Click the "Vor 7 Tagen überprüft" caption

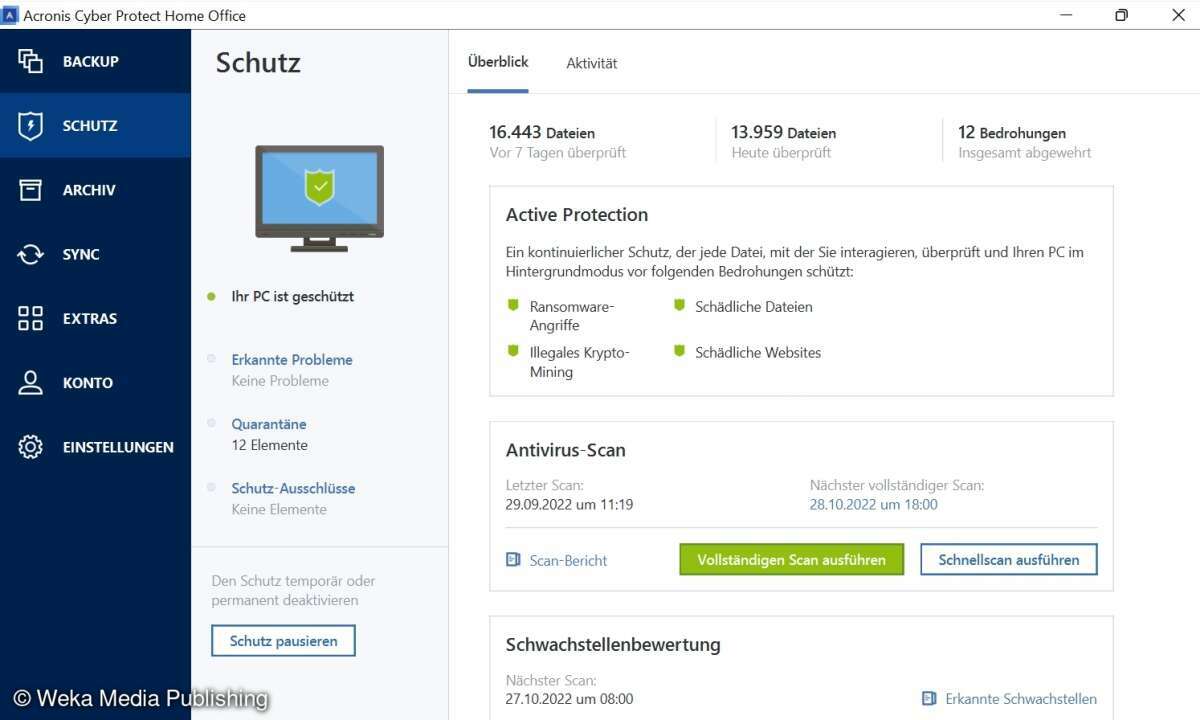[x=558, y=153]
